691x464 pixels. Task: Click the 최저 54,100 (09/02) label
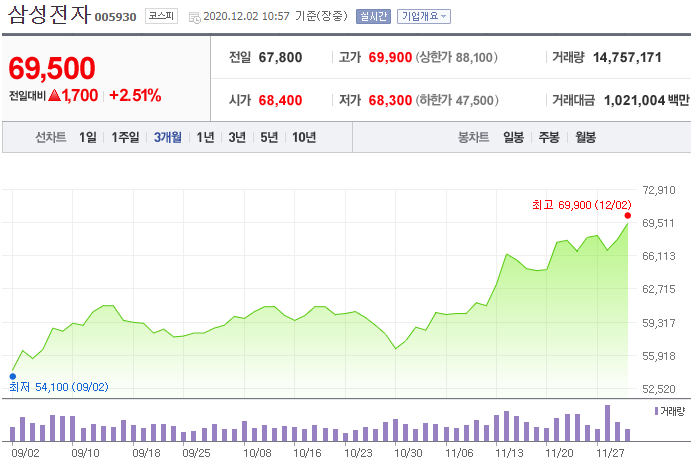tap(59, 387)
